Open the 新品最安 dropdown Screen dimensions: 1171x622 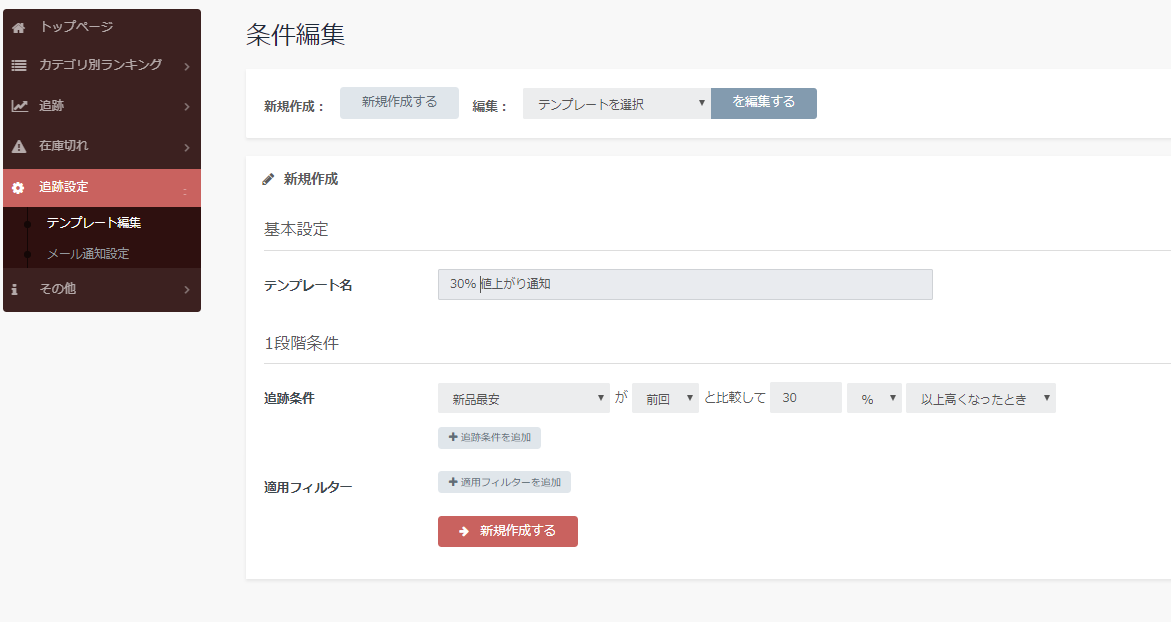524,398
